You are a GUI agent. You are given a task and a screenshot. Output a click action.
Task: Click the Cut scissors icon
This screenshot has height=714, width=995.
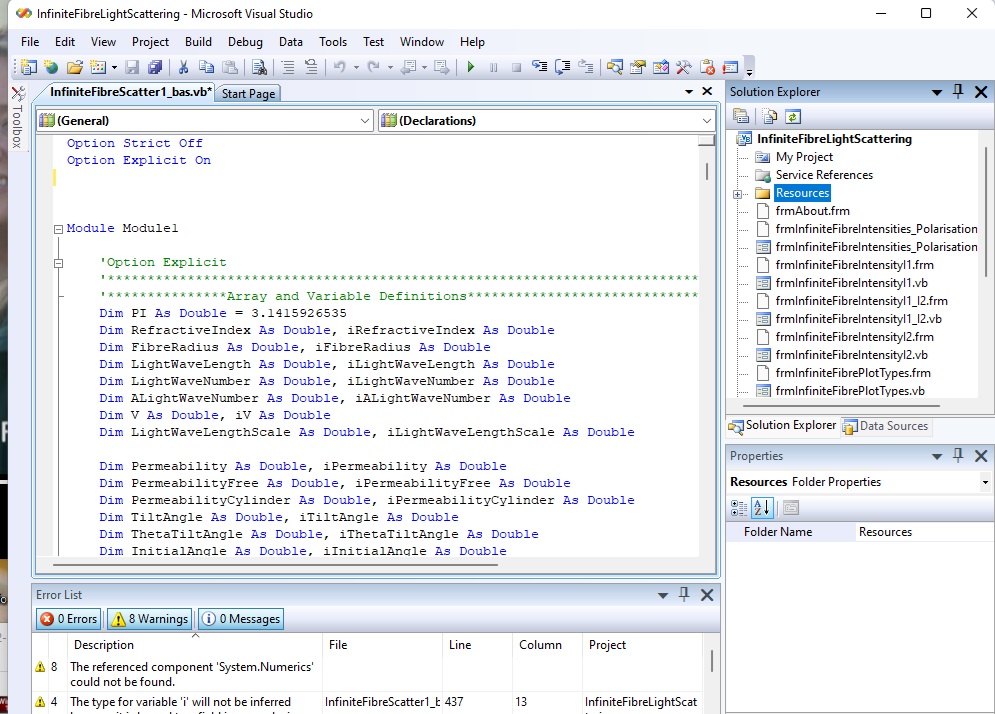point(183,67)
